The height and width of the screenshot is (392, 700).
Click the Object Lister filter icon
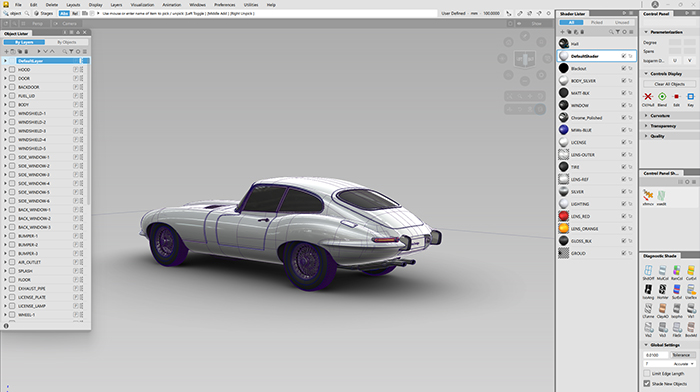click(71, 51)
